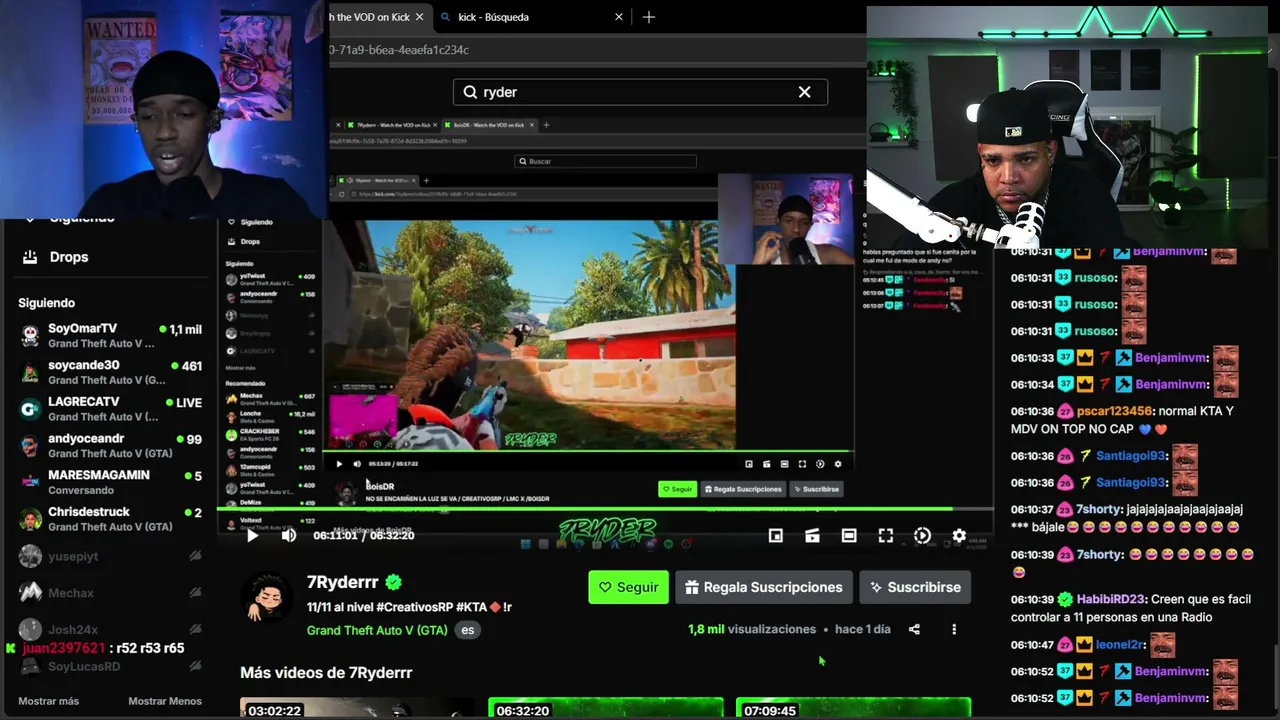Click the first 7shorty name in chat
This screenshot has width=1280, height=720.
(x=1100, y=509)
